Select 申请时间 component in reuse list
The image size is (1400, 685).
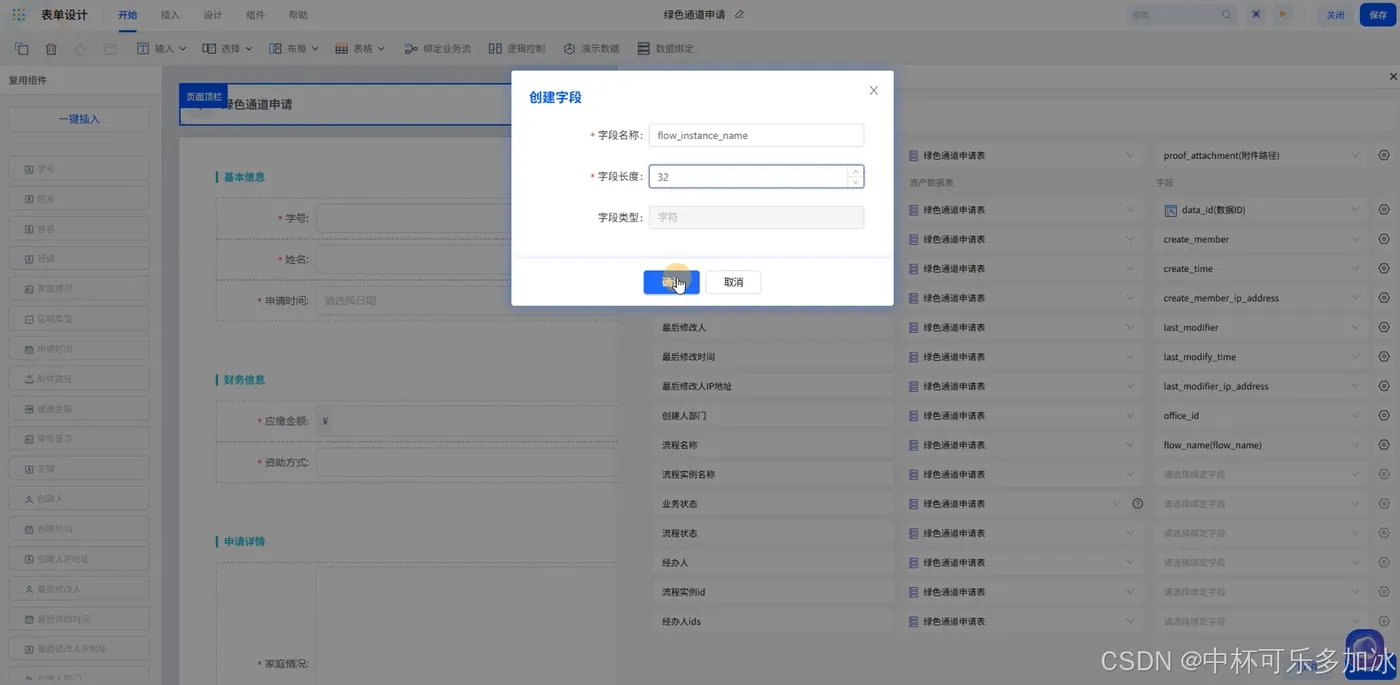(x=79, y=349)
